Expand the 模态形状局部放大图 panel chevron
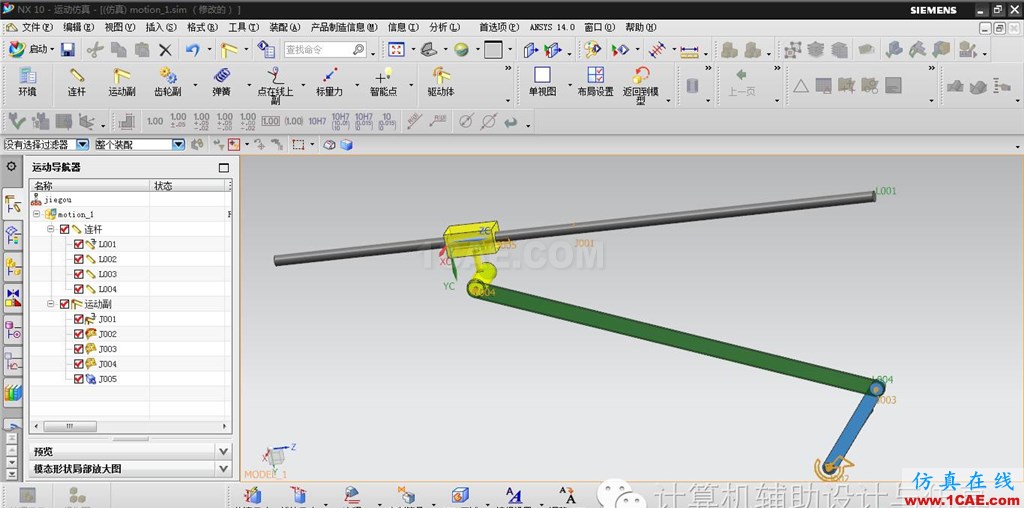 (224, 469)
